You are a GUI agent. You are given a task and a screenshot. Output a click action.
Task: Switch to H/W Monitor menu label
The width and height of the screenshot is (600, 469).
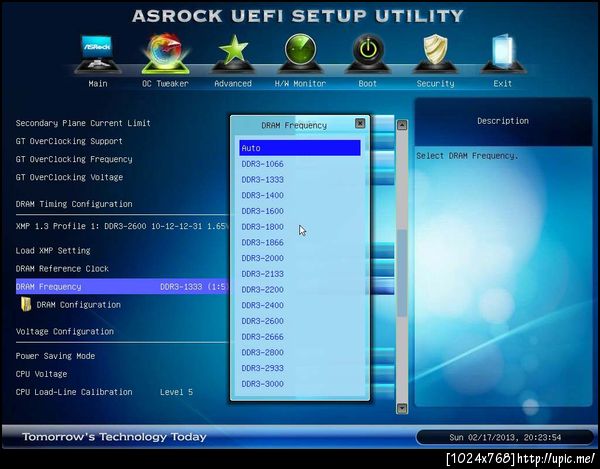300,83
